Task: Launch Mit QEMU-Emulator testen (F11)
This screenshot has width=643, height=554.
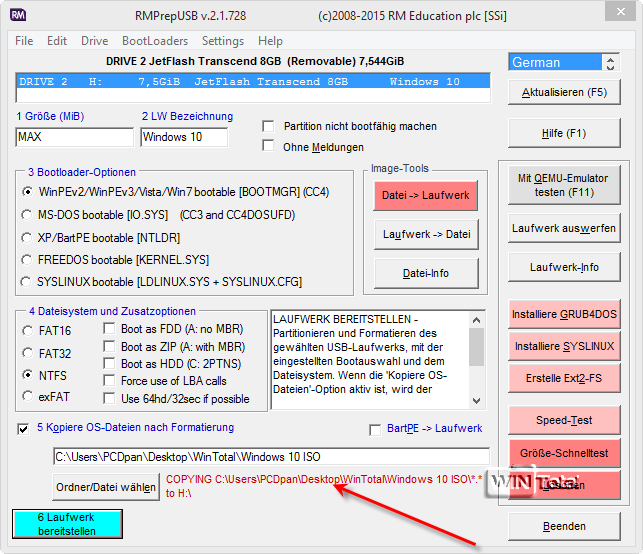Action: 564,185
